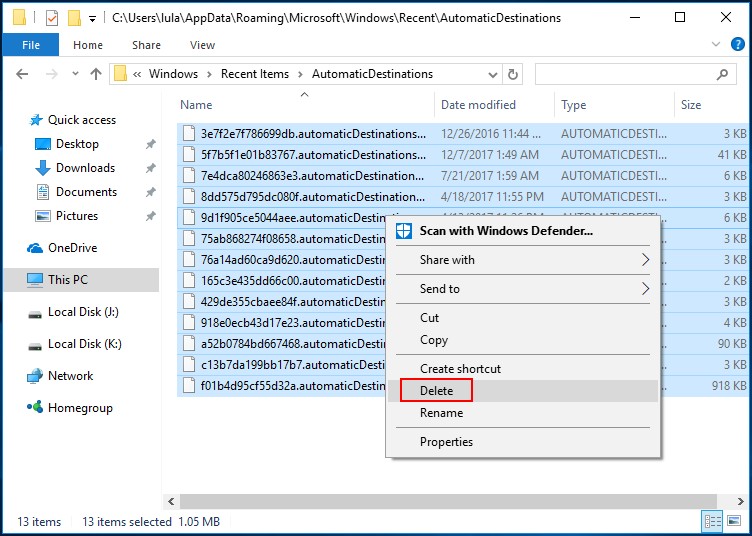752x536 pixels.
Task: Select Quick access in the navigation pane
Action: click(x=82, y=120)
